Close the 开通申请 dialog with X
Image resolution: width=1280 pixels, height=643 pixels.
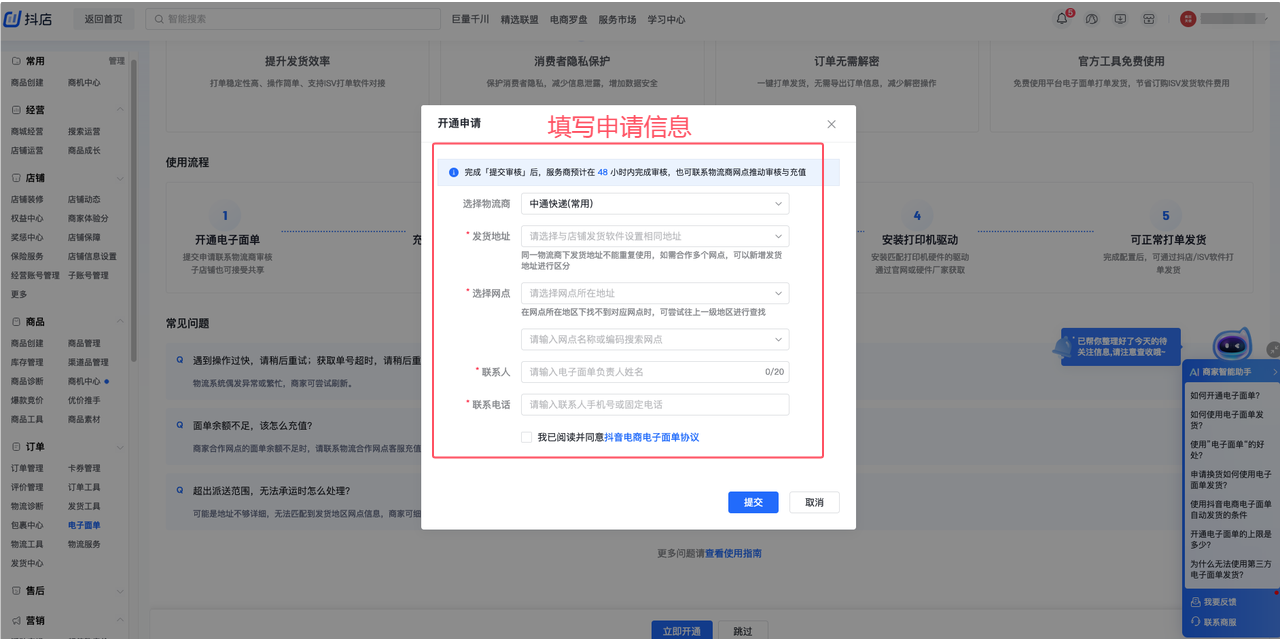tap(831, 124)
